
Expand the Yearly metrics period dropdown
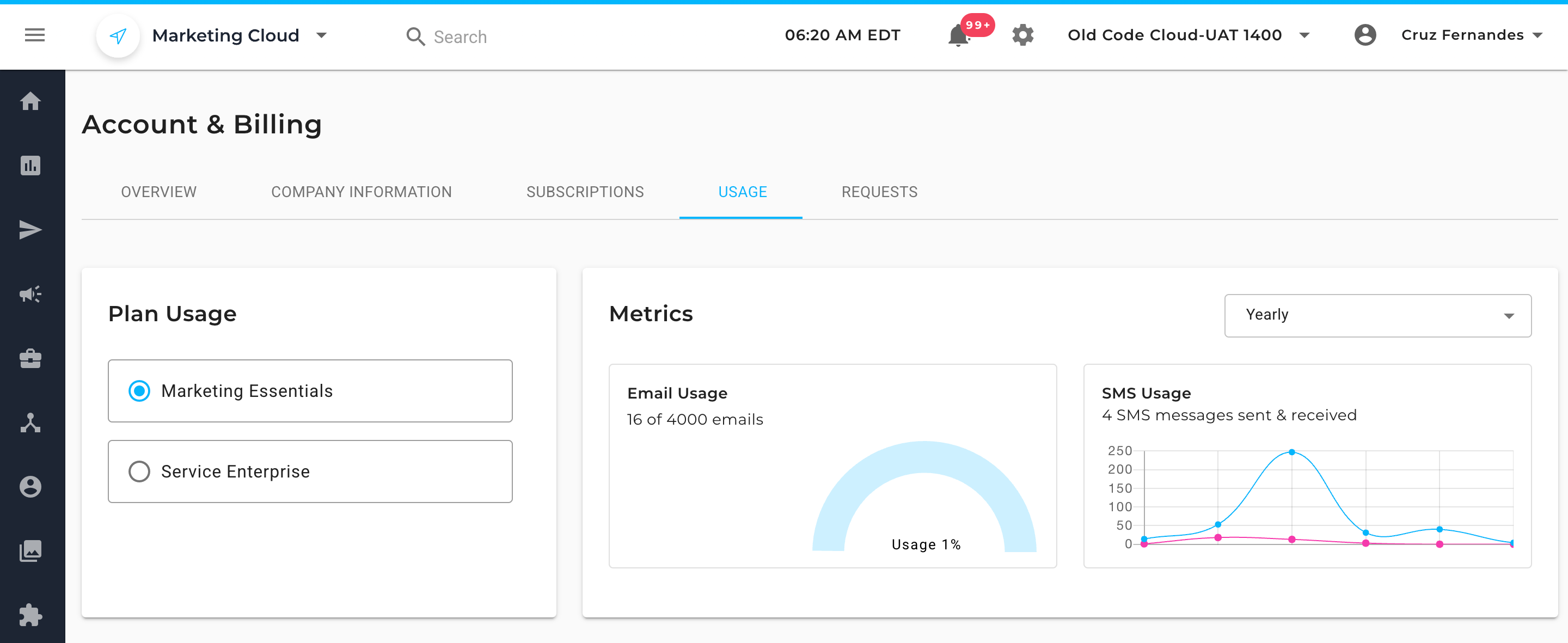tap(1377, 315)
